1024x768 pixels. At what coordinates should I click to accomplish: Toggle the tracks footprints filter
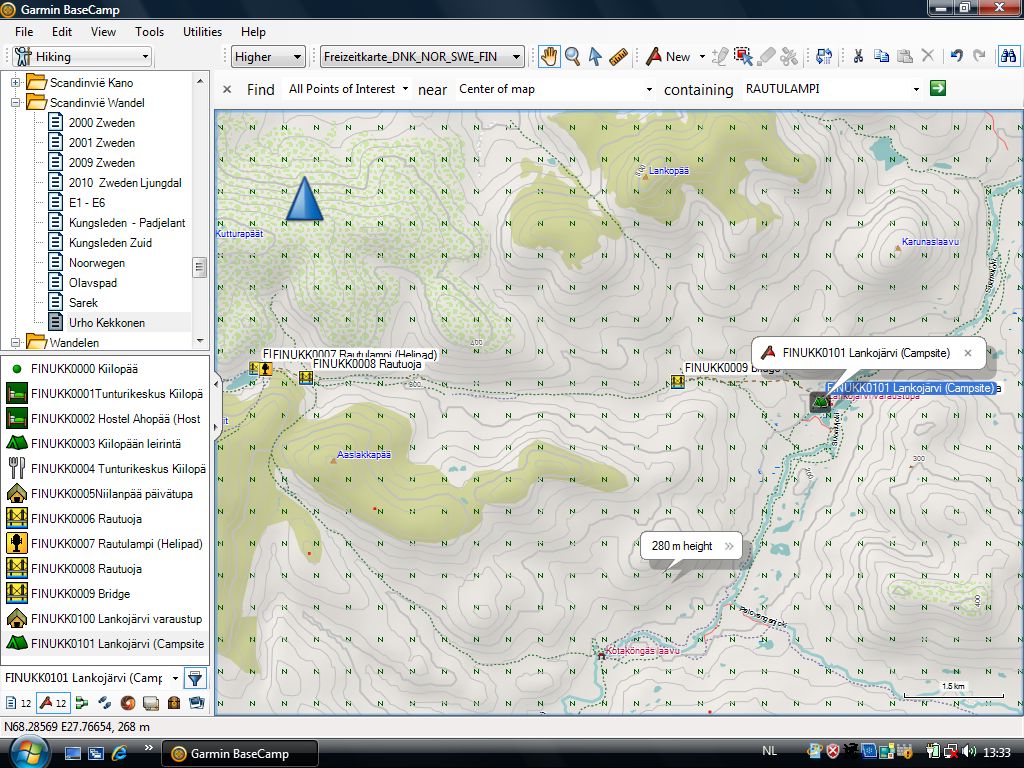click(x=104, y=703)
